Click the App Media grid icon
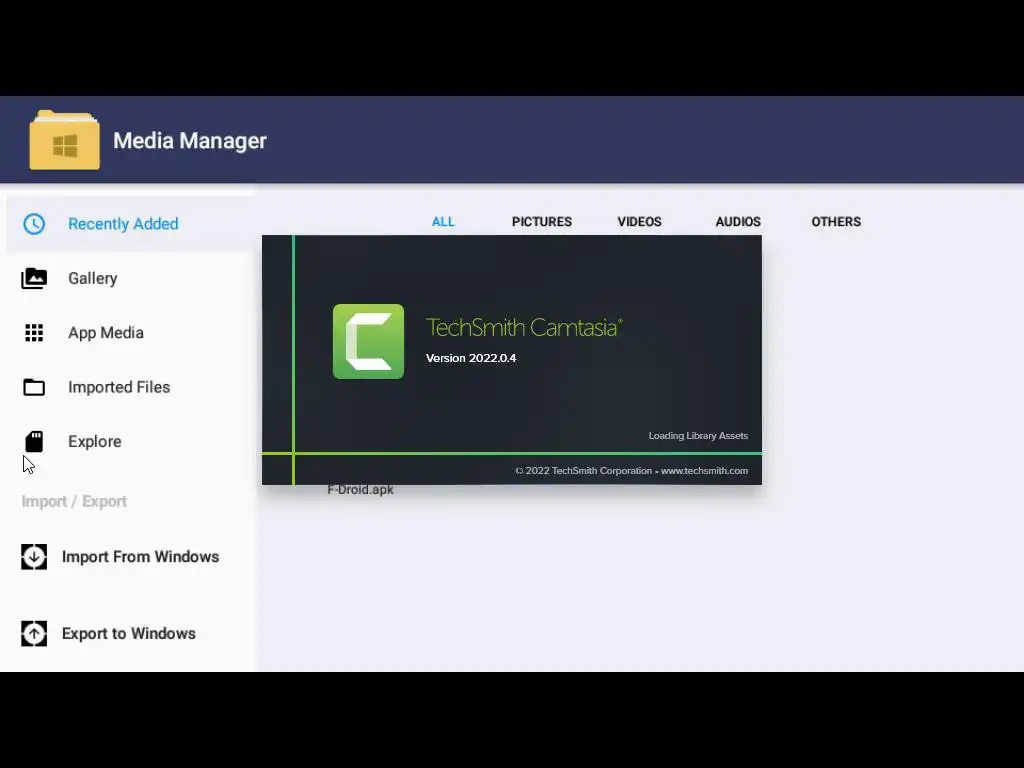The width and height of the screenshot is (1024, 768). 34,332
